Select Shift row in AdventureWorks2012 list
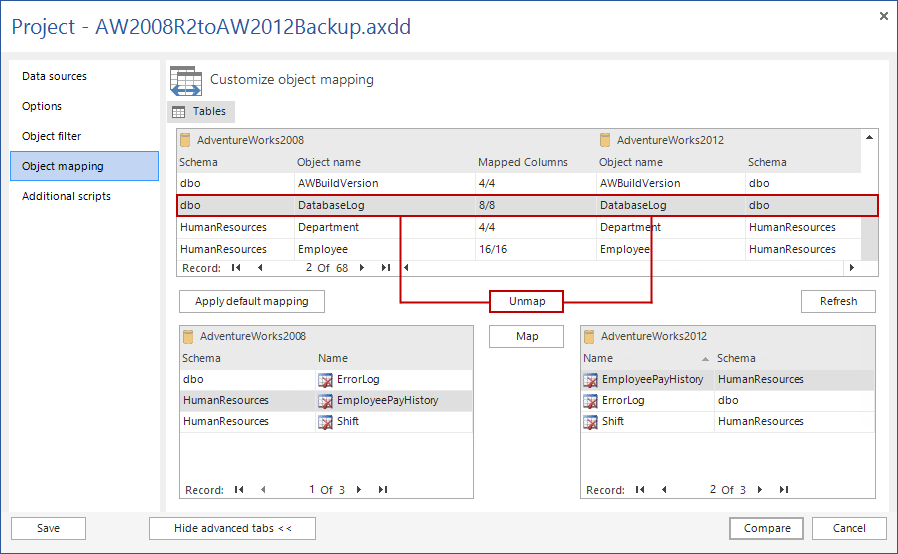898x554 pixels. (x=728, y=422)
